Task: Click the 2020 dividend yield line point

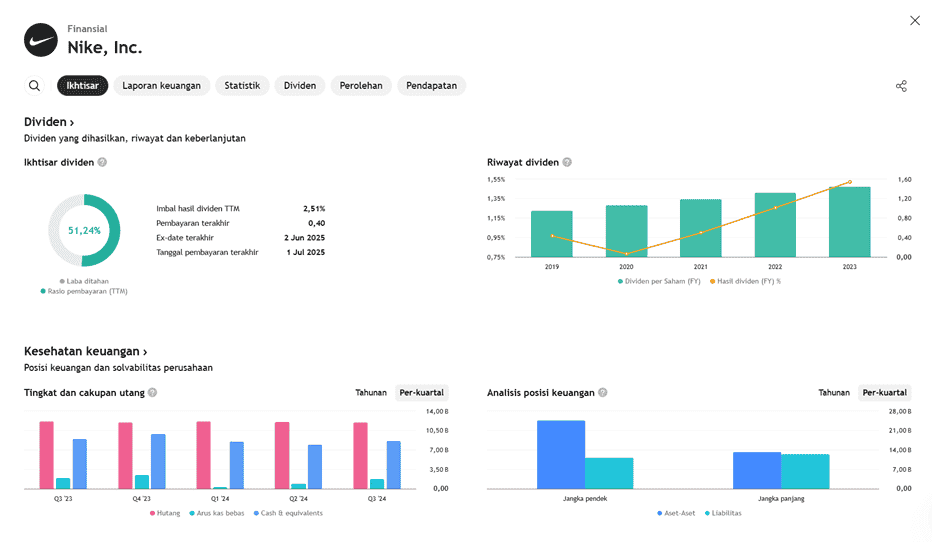Action: [x=626, y=254]
